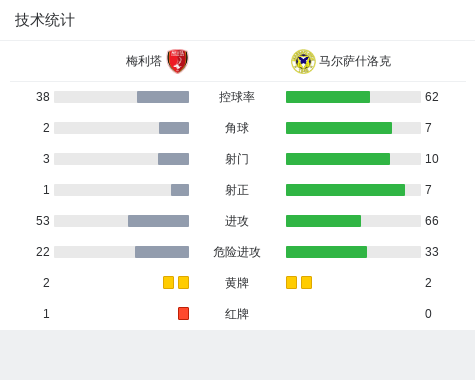Click the green 射正 progress bar
The height and width of the screenshot is (380, 475).
coord(345,190)
